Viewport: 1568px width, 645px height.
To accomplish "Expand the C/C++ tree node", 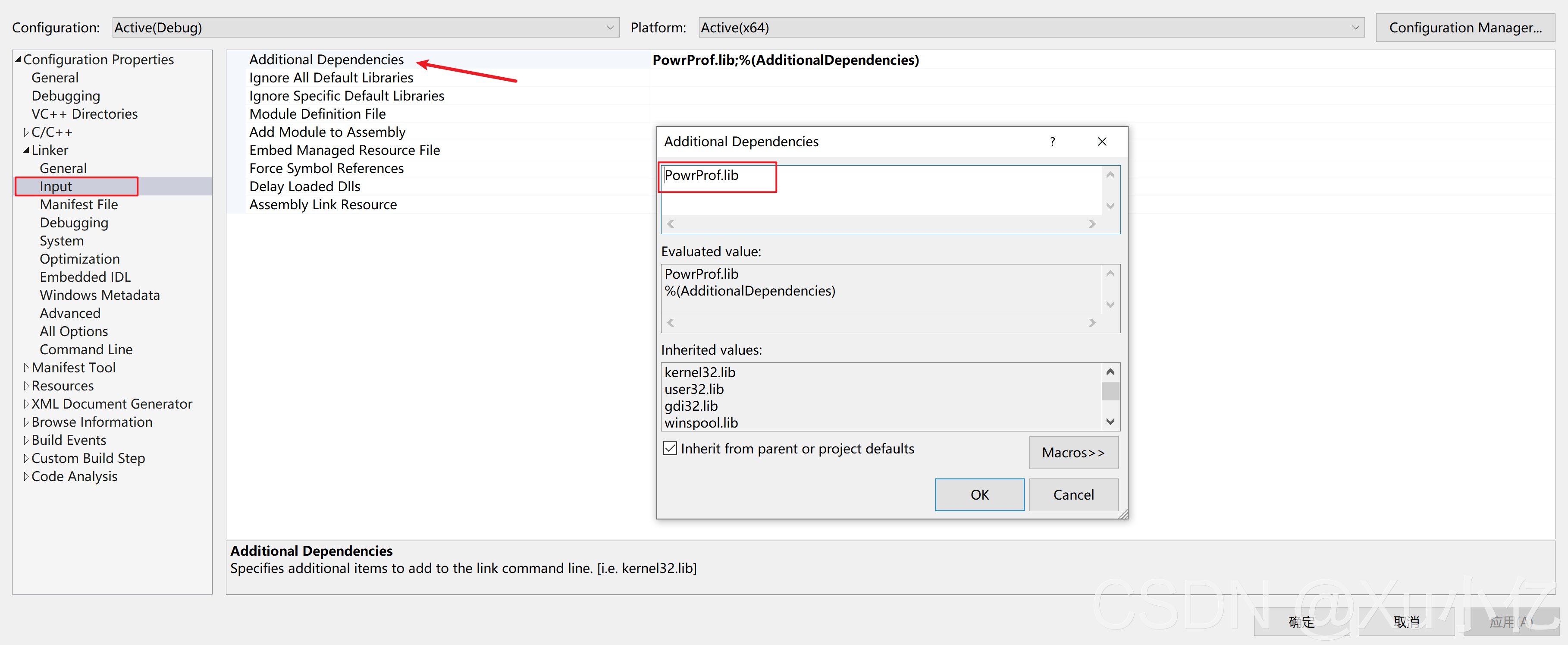I will tap(25, 132).
